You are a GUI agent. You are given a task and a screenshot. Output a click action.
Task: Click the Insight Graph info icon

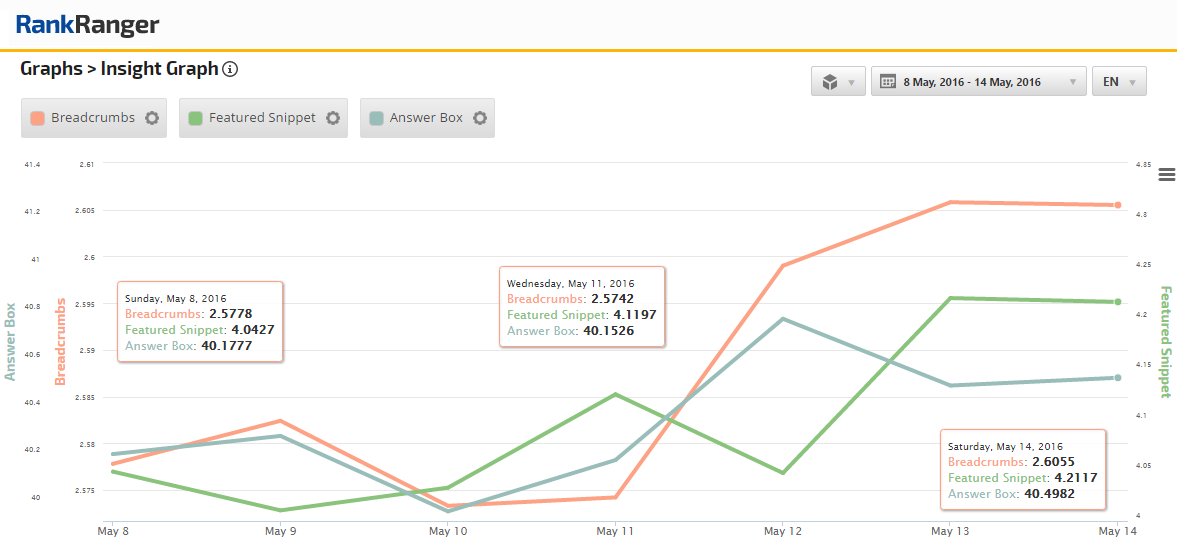pyautogui.click(x=230, y=69)
